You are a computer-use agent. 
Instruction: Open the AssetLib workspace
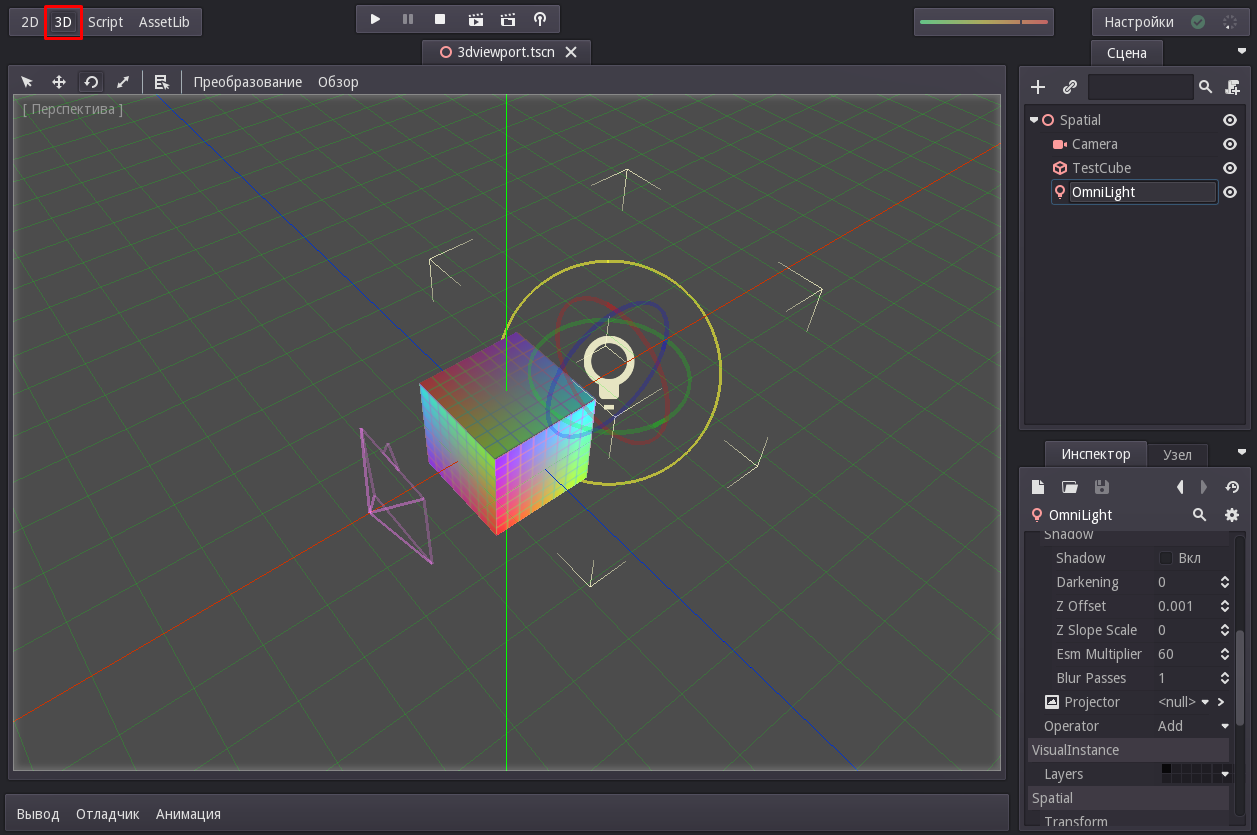tap(164, 21)
